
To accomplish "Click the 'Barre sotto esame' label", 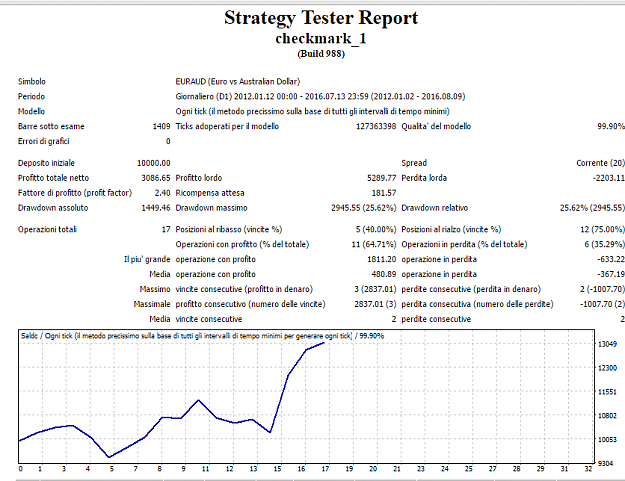I will [51, 126].
